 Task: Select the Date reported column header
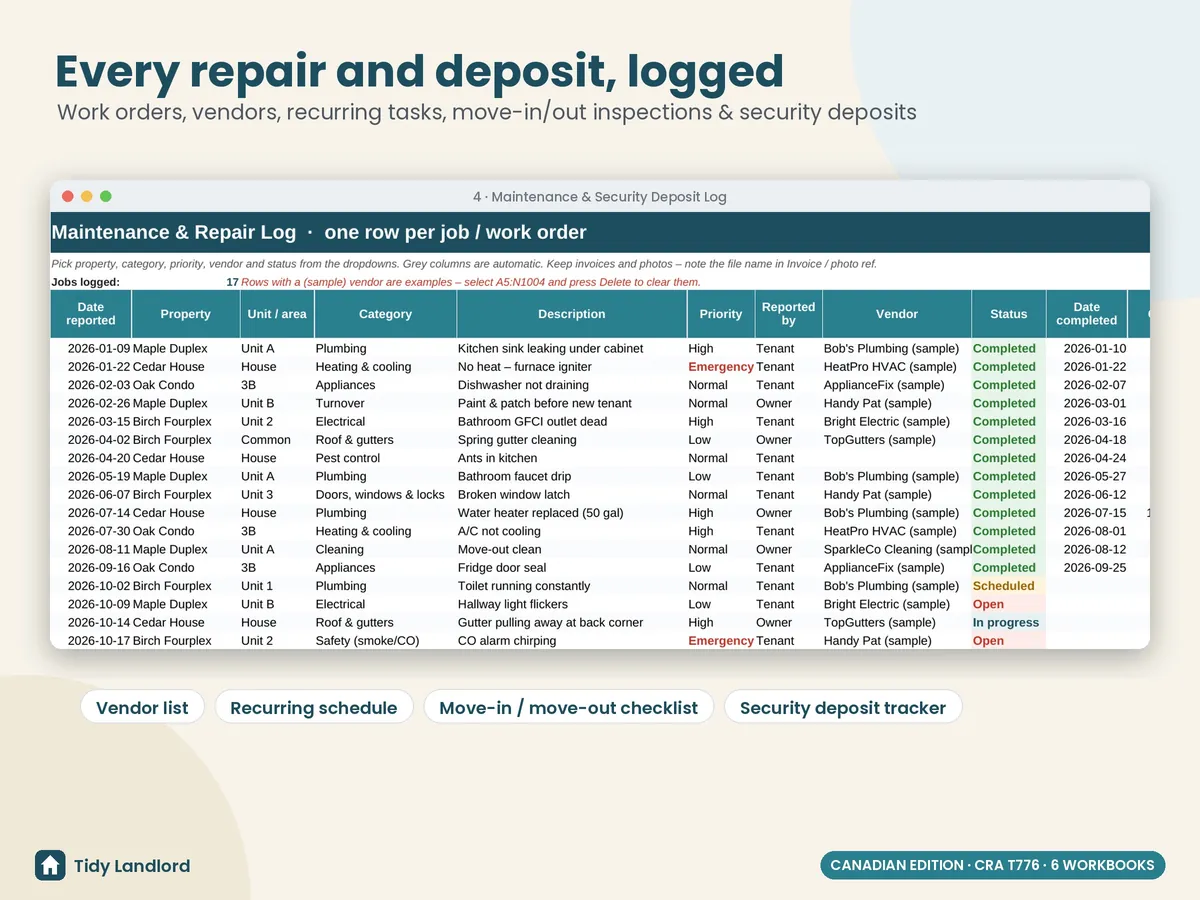tap(91, 314)
